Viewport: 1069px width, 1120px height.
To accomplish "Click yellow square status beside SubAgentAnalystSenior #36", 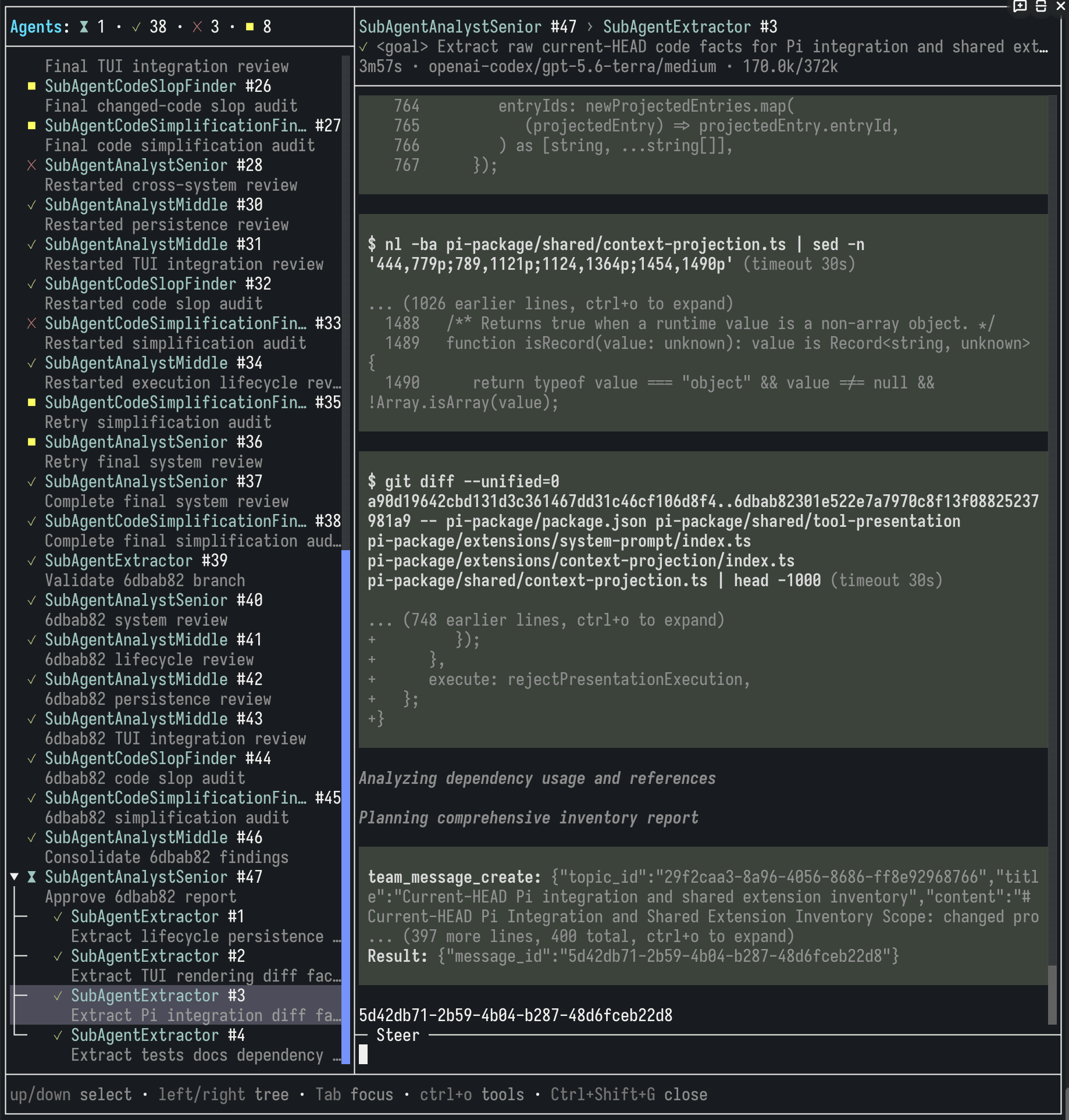I will coord(31,442).
